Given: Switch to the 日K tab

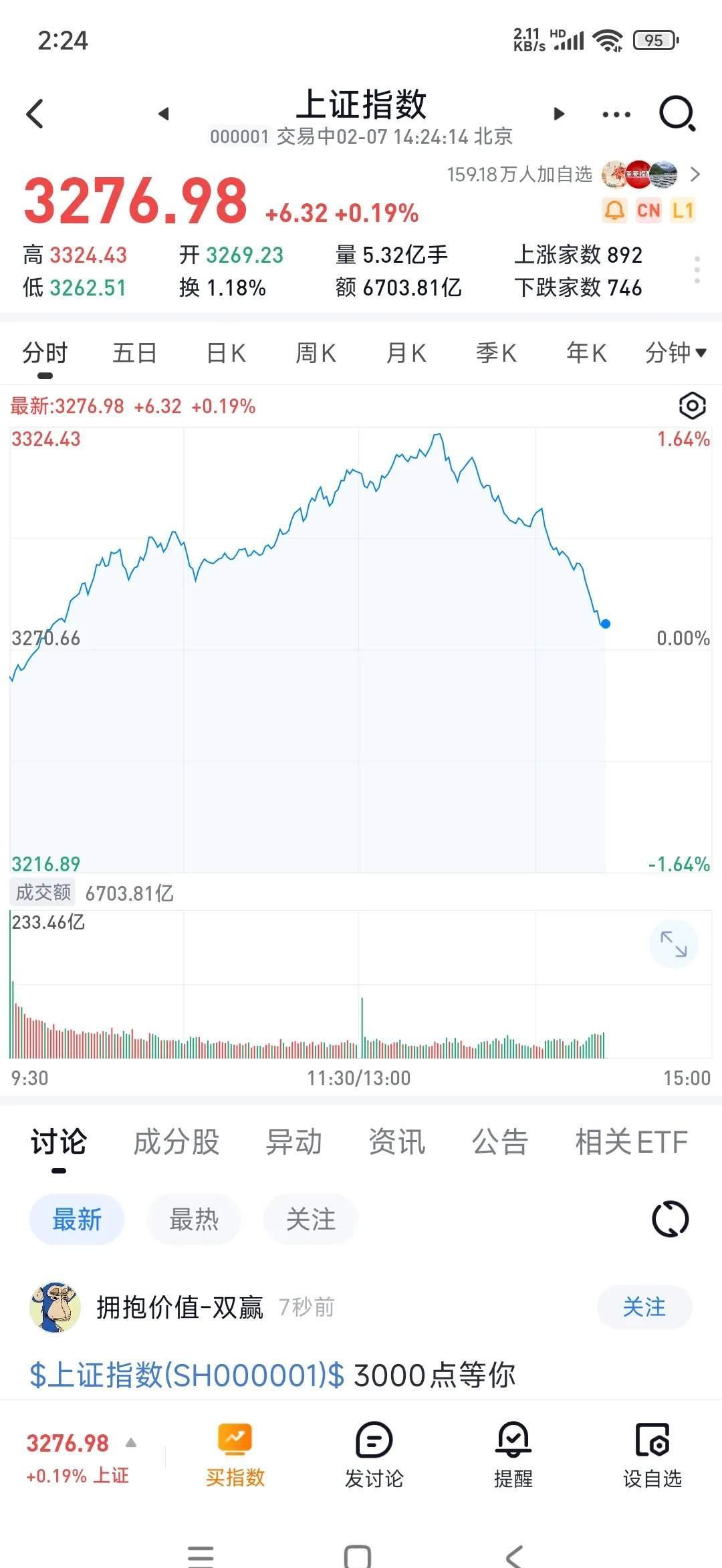Looking at the screenshot, I should coord(225,353).
